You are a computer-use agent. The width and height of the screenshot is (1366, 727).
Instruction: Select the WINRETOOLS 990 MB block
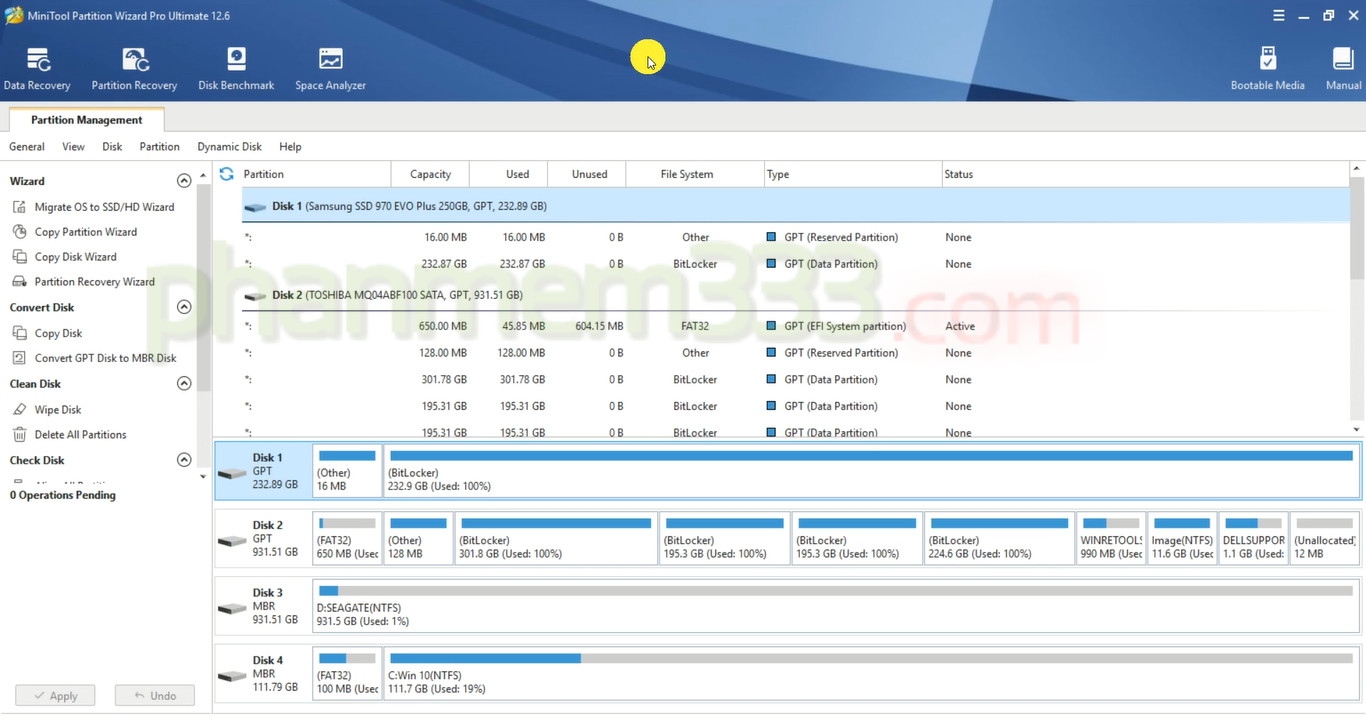coord(1111,539)
